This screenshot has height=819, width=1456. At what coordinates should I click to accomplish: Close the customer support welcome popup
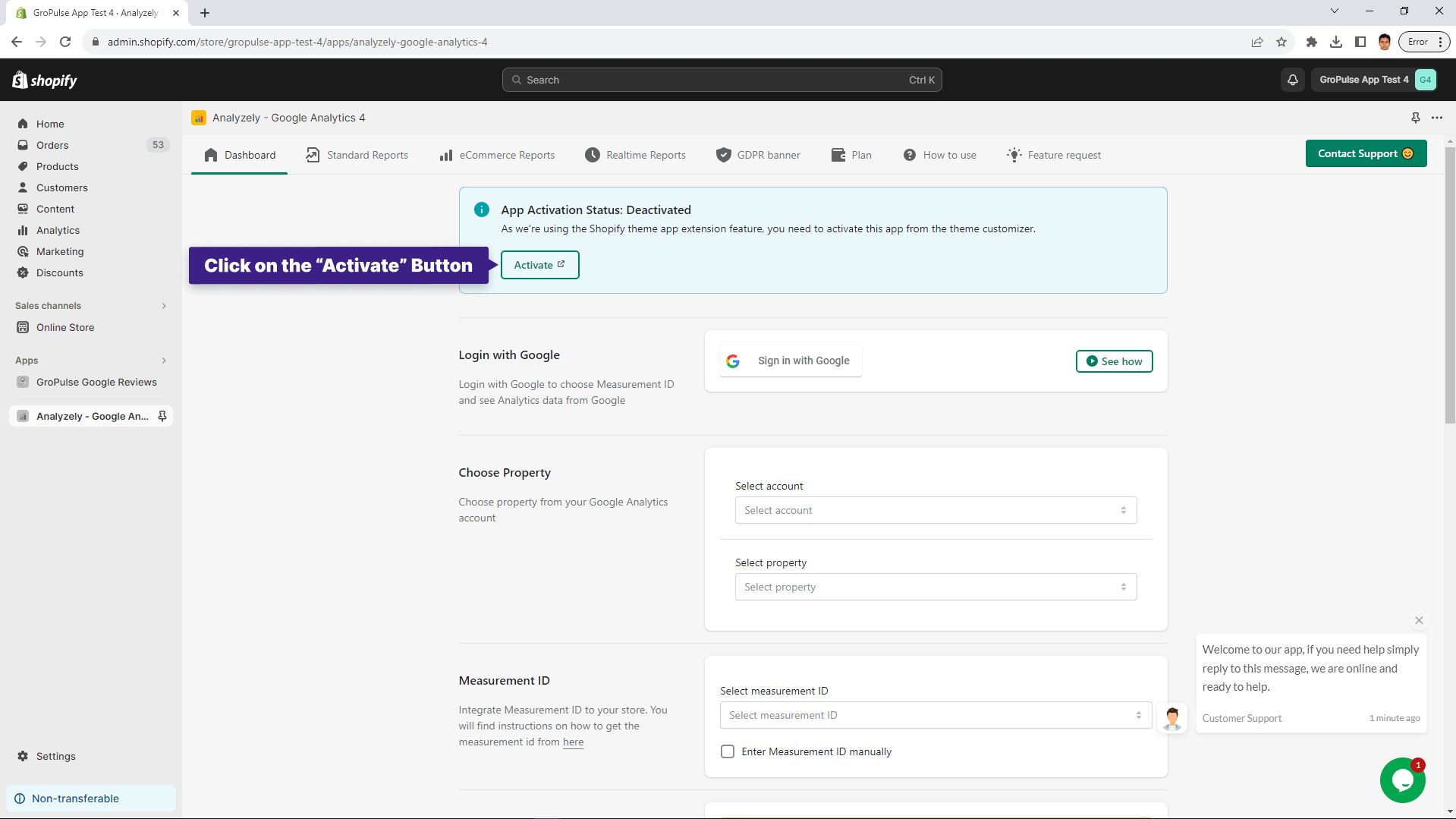click(x=1419, y=620)
